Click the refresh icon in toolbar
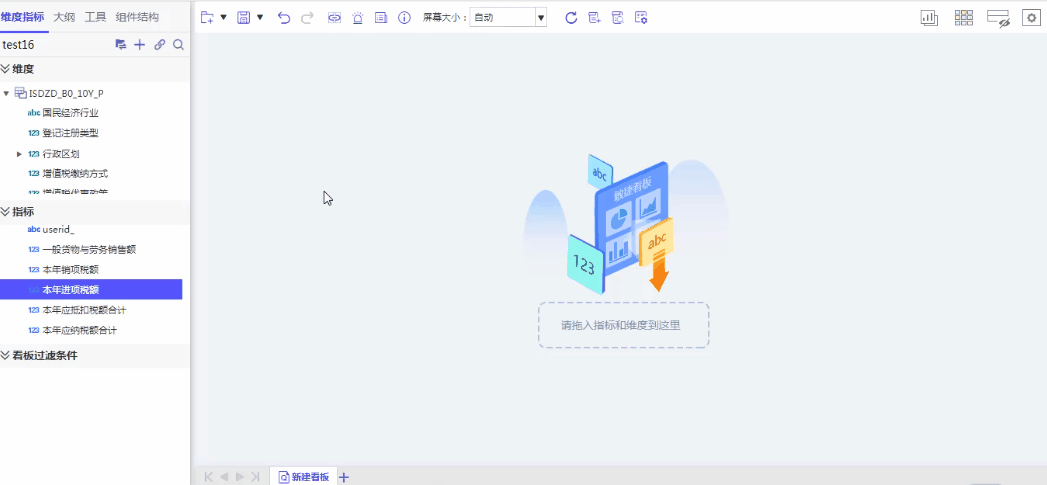The image size is (1047, 485). (x=571, y=18)
